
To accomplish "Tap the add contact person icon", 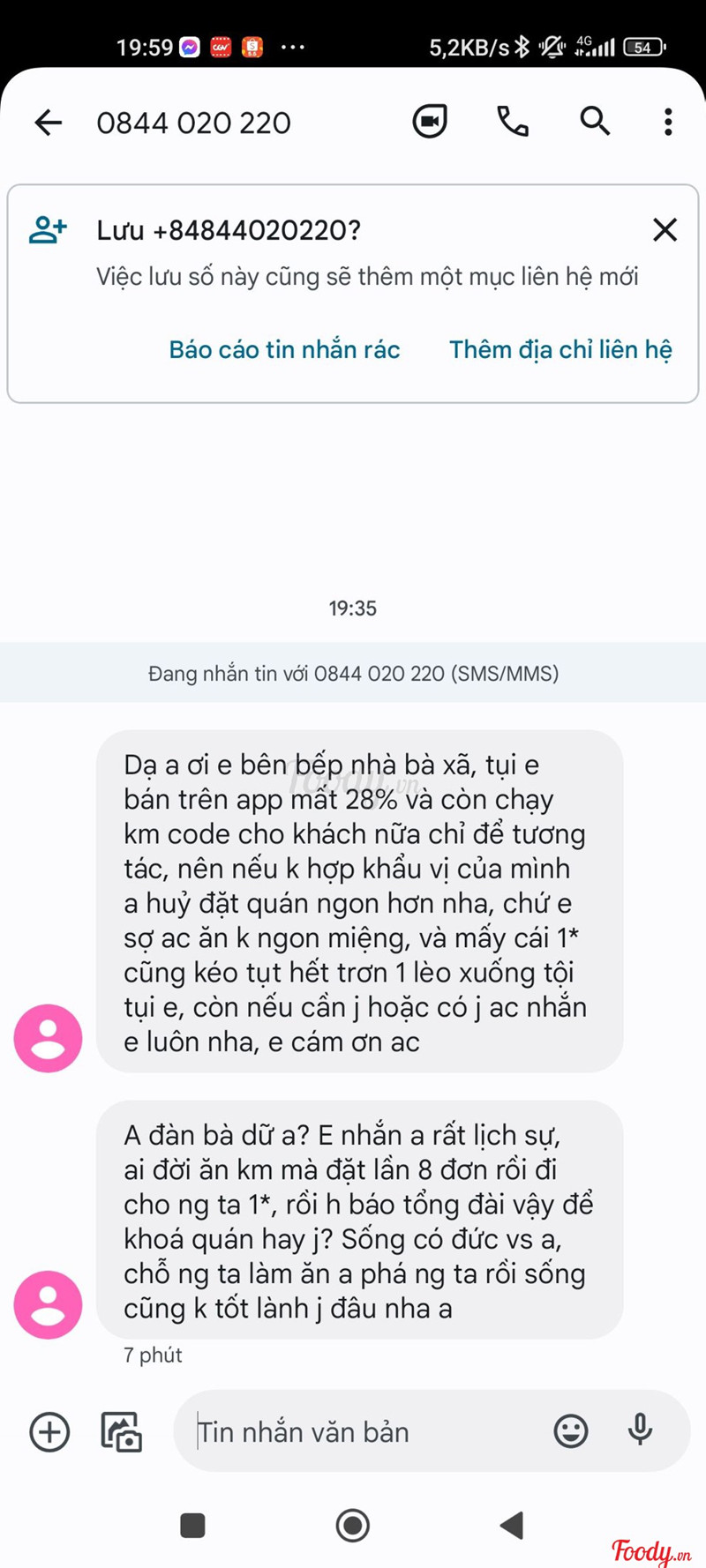I will (x=48, y=230).
